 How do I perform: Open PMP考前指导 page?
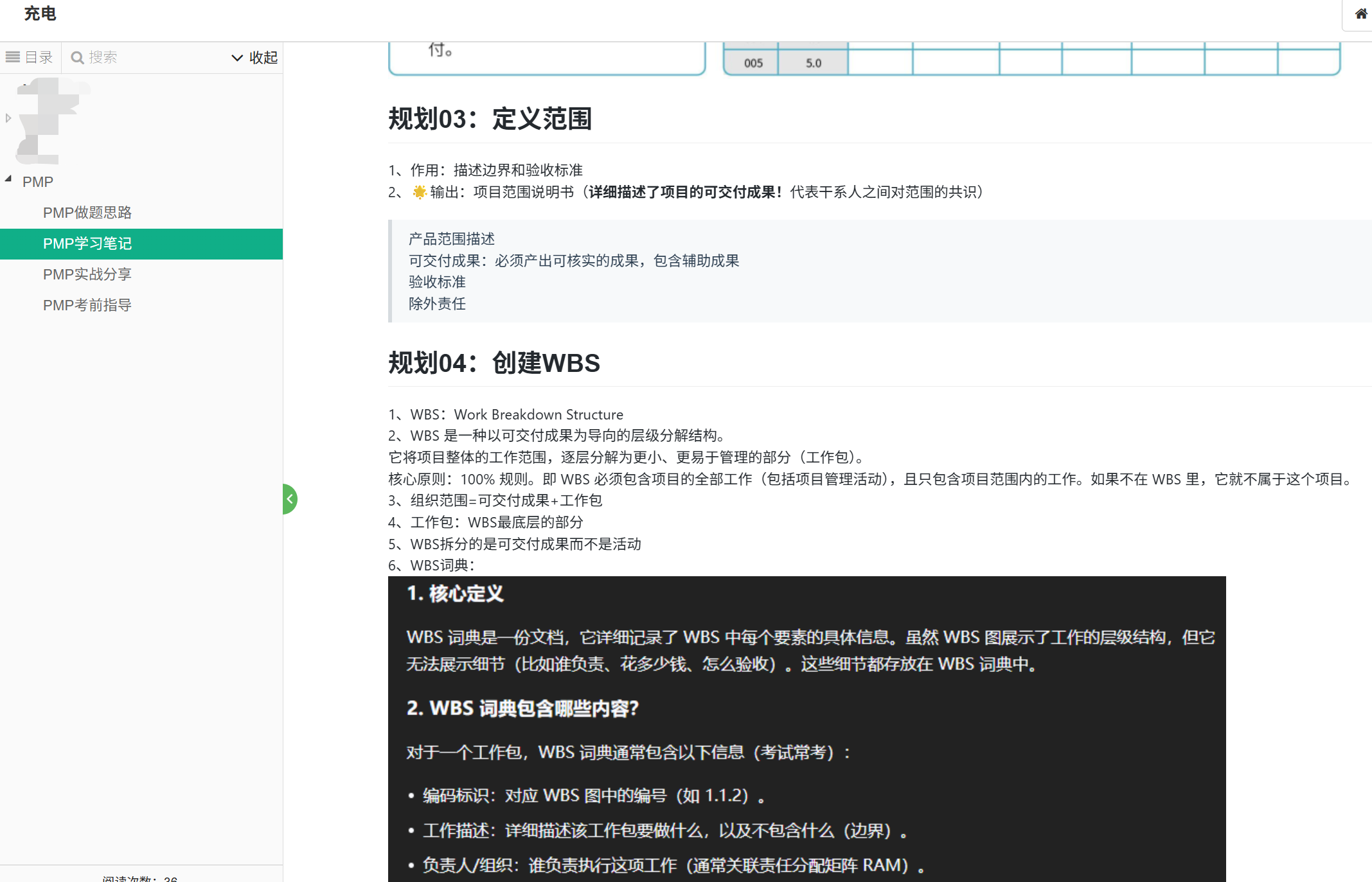[87, 305]
